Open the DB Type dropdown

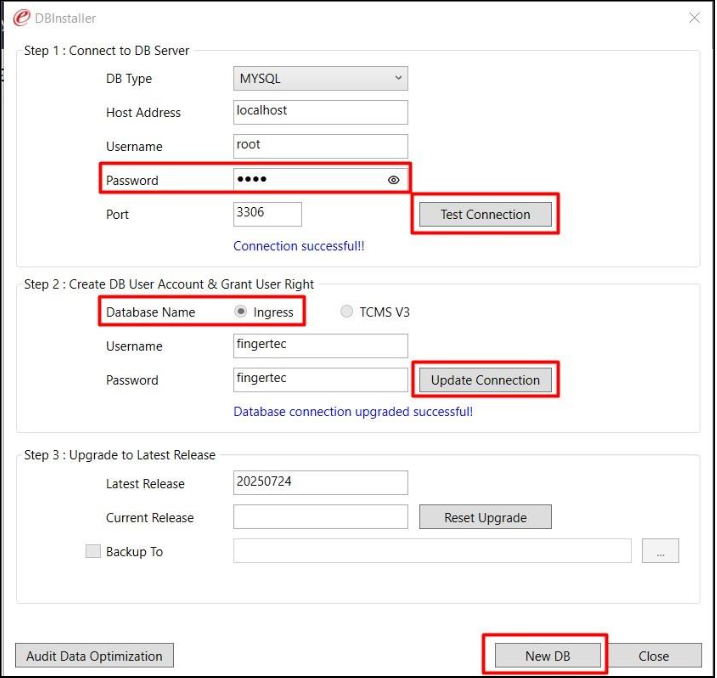[x=320, y=78]
